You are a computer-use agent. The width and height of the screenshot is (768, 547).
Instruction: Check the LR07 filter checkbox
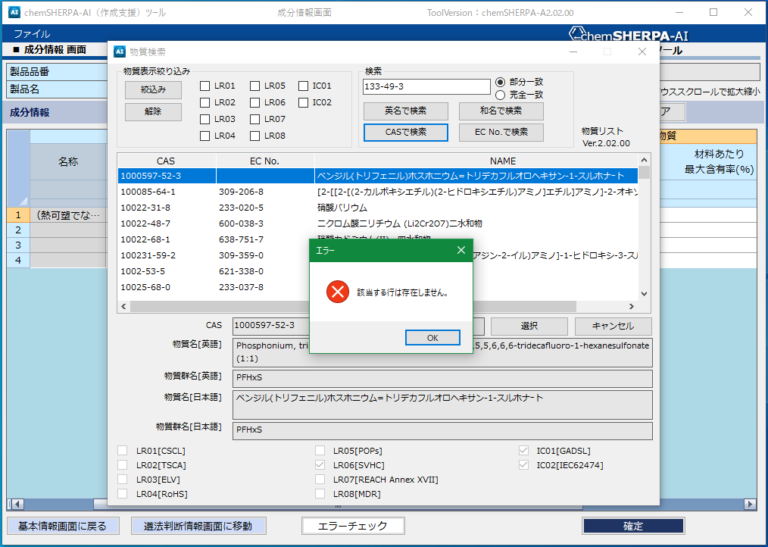pos(255,119)
